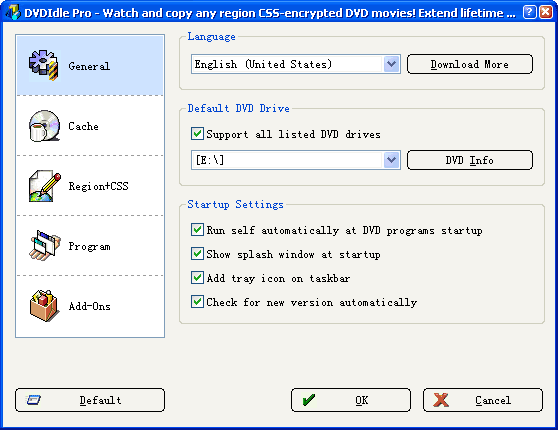Switch to the Cache tab label
Screen dimensions: 558x430
83,126
